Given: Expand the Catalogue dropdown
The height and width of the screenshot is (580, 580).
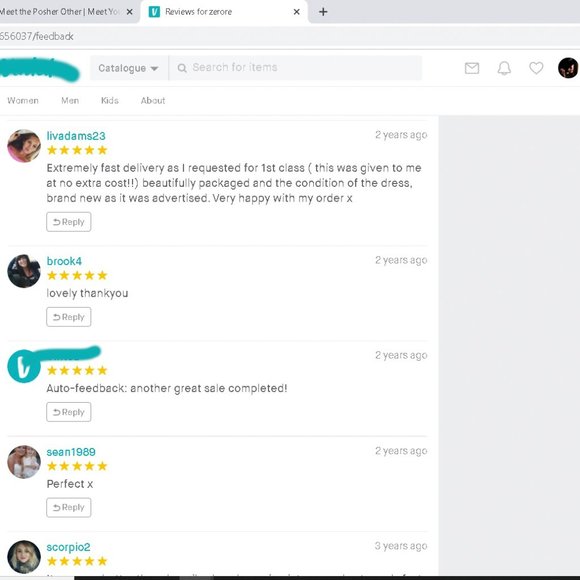Looking at the screenshot, I should coord(128,68).
